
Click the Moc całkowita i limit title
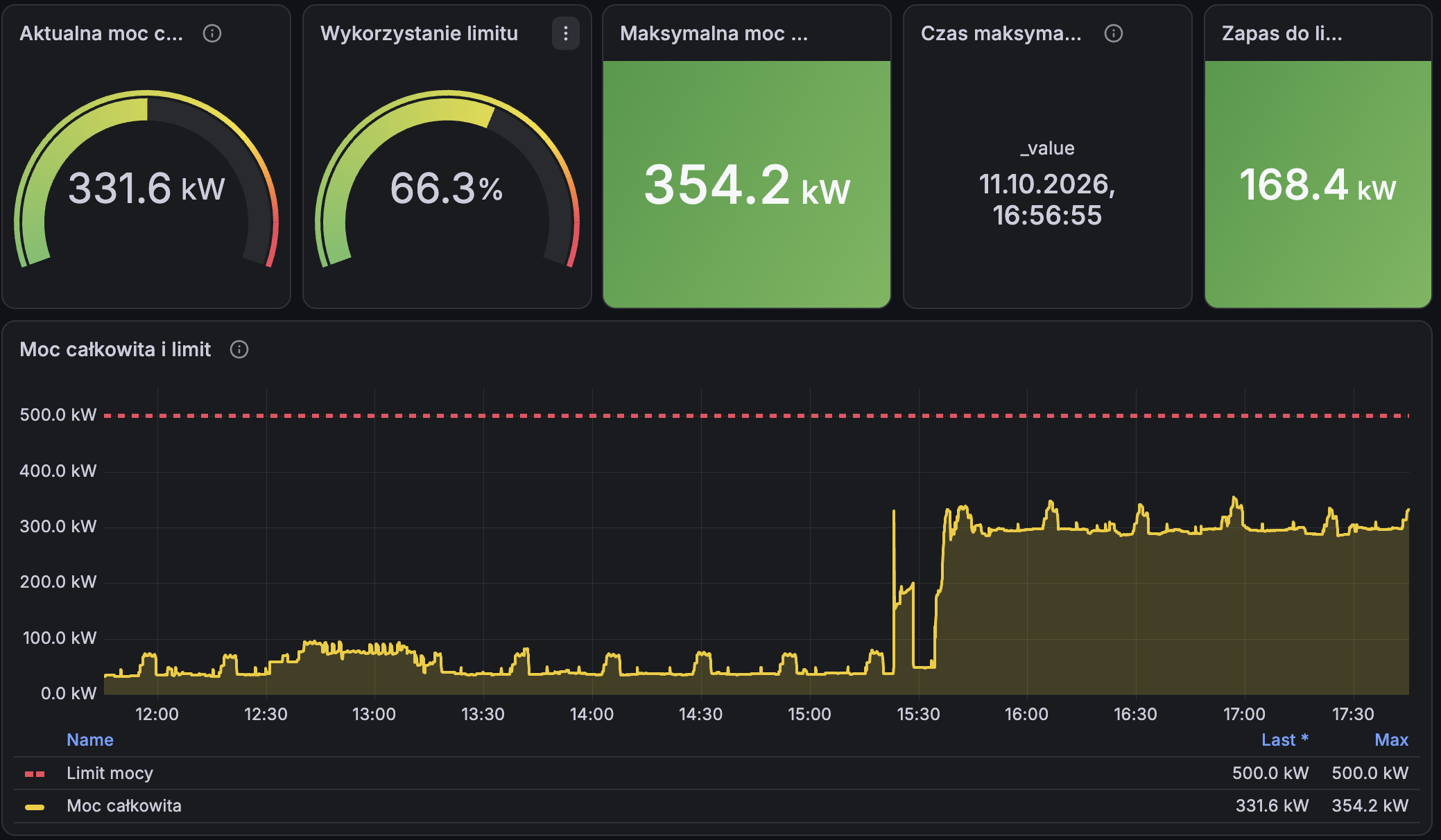pos(115,349)
